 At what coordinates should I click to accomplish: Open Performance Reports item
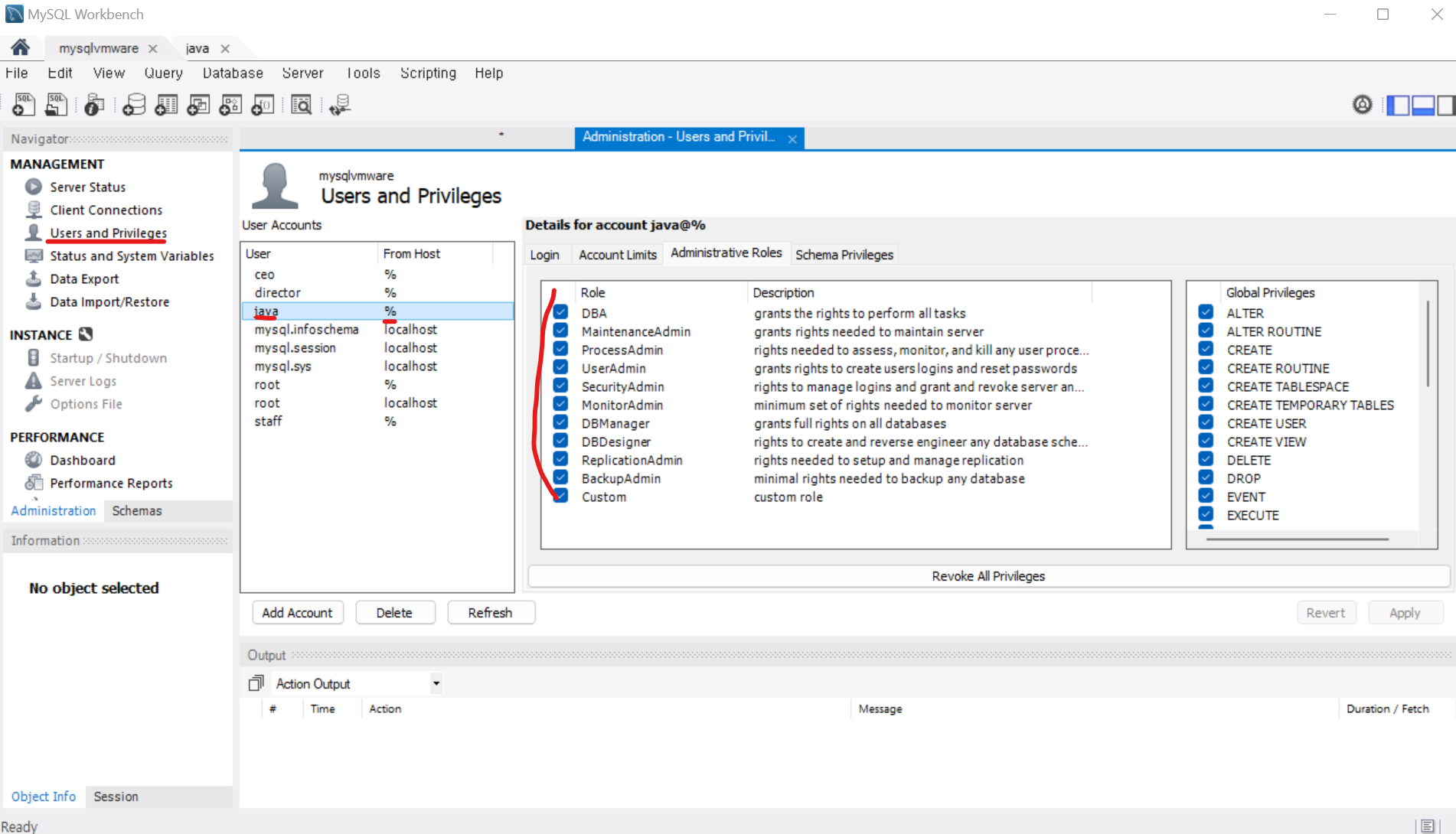111,483
